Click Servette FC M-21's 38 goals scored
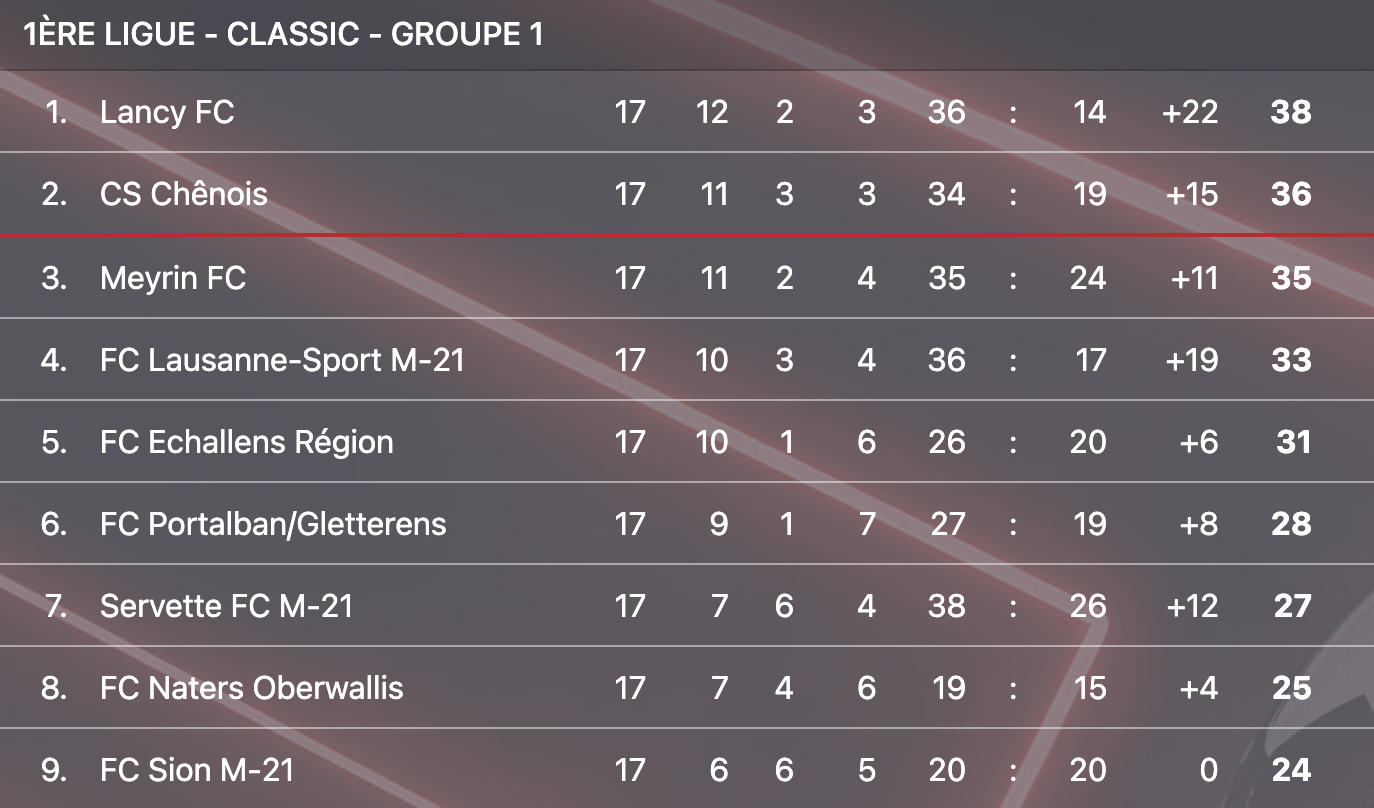1374x808 pixels. 946,605
